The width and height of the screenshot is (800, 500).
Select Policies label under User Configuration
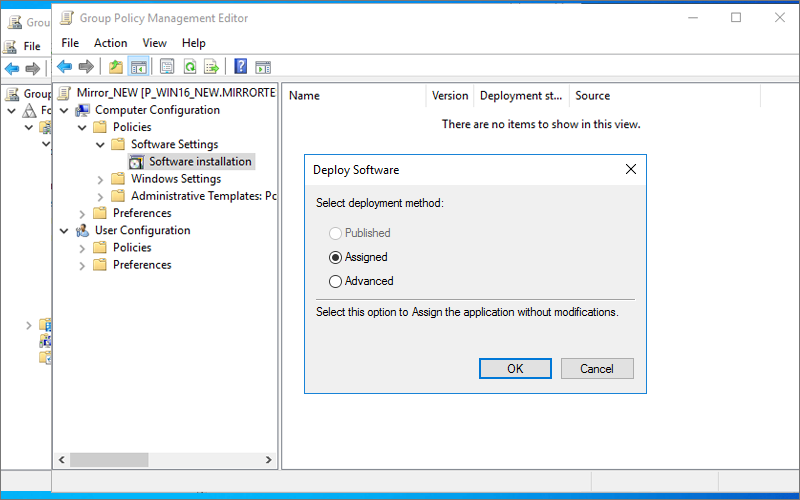point(132,247)
